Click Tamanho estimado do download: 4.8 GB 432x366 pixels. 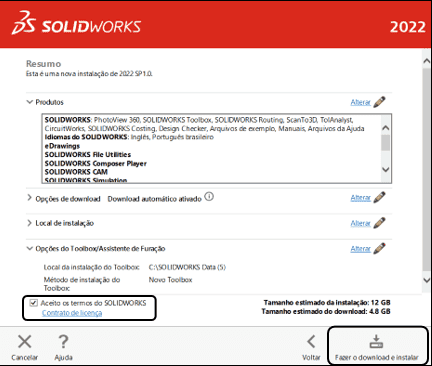326,312
